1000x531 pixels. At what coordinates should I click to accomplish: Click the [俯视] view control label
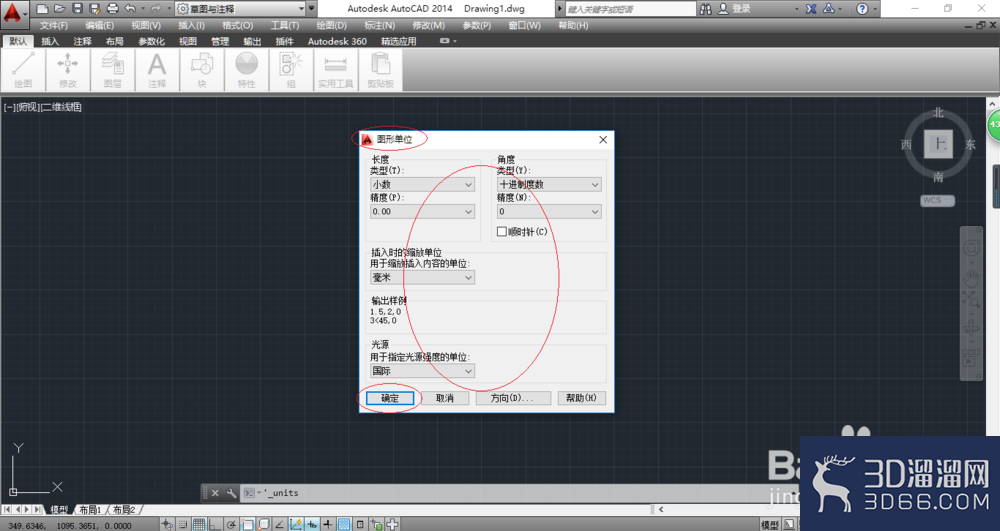(x=26, y=107)
